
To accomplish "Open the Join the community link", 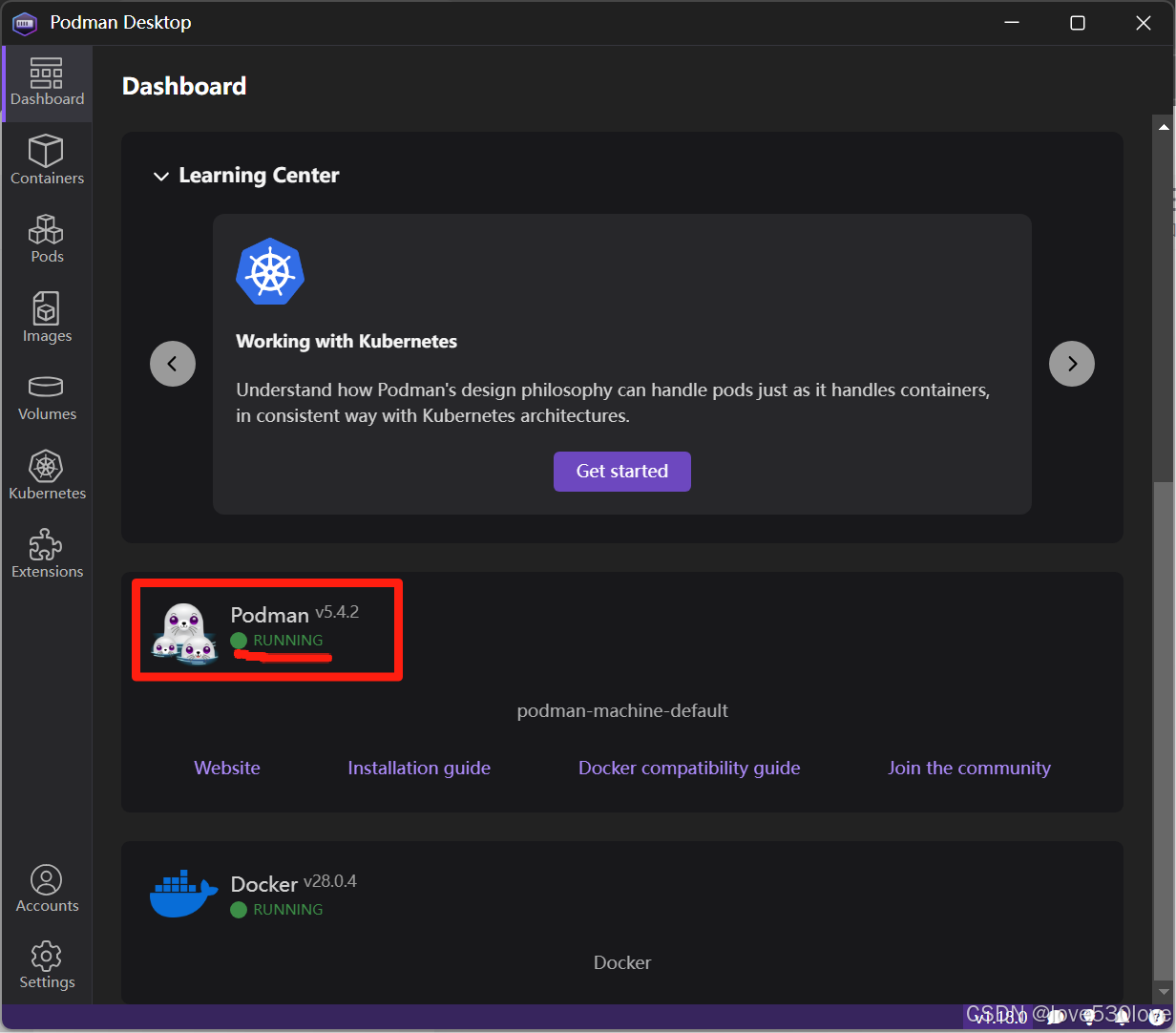I will pyautogui.click(x=969, y=768).
